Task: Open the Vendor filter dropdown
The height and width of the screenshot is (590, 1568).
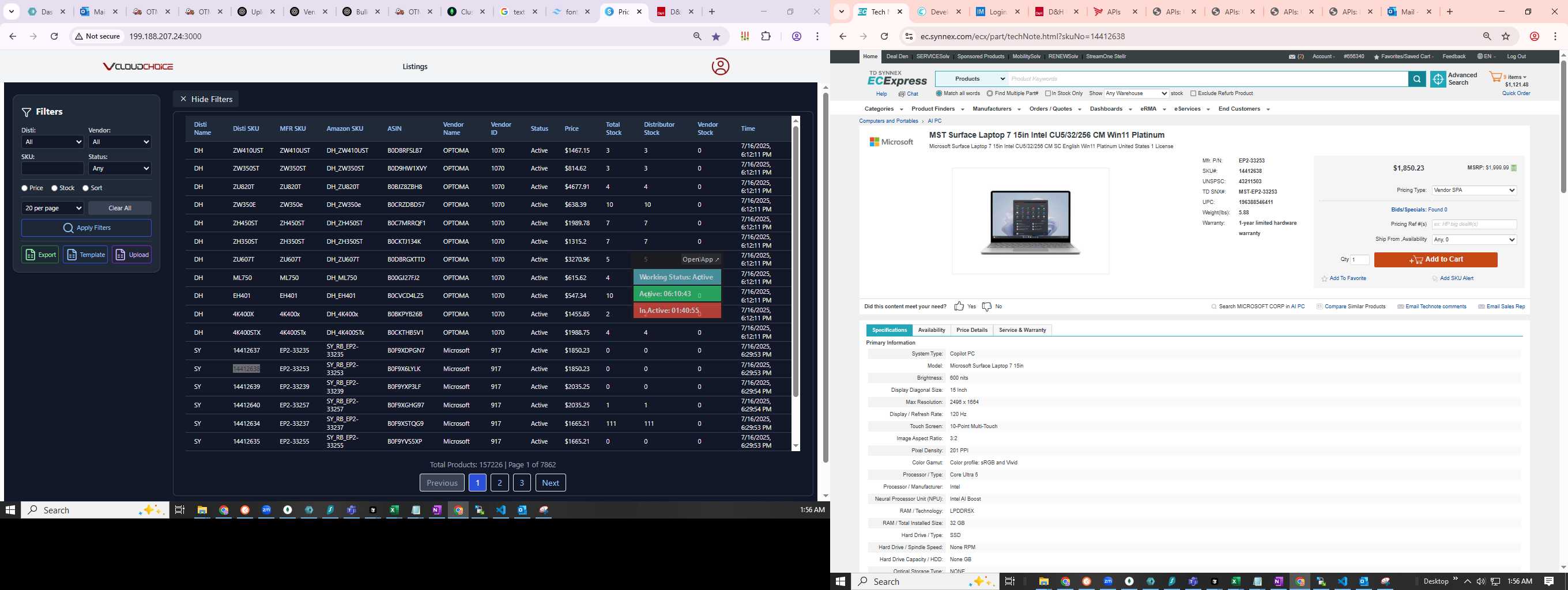Action: [x=119, y=142]
